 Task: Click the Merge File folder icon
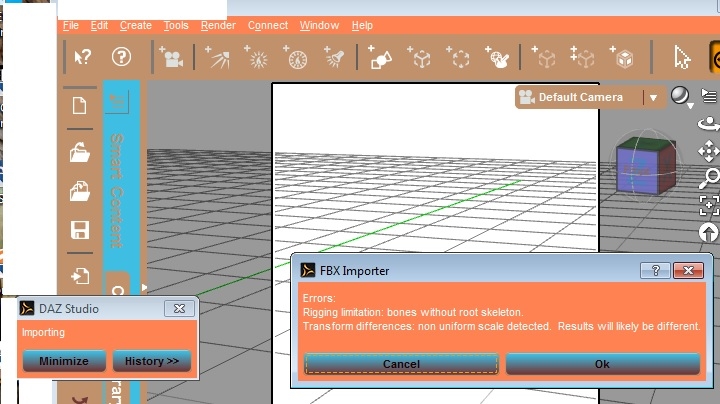pos(79,191)
